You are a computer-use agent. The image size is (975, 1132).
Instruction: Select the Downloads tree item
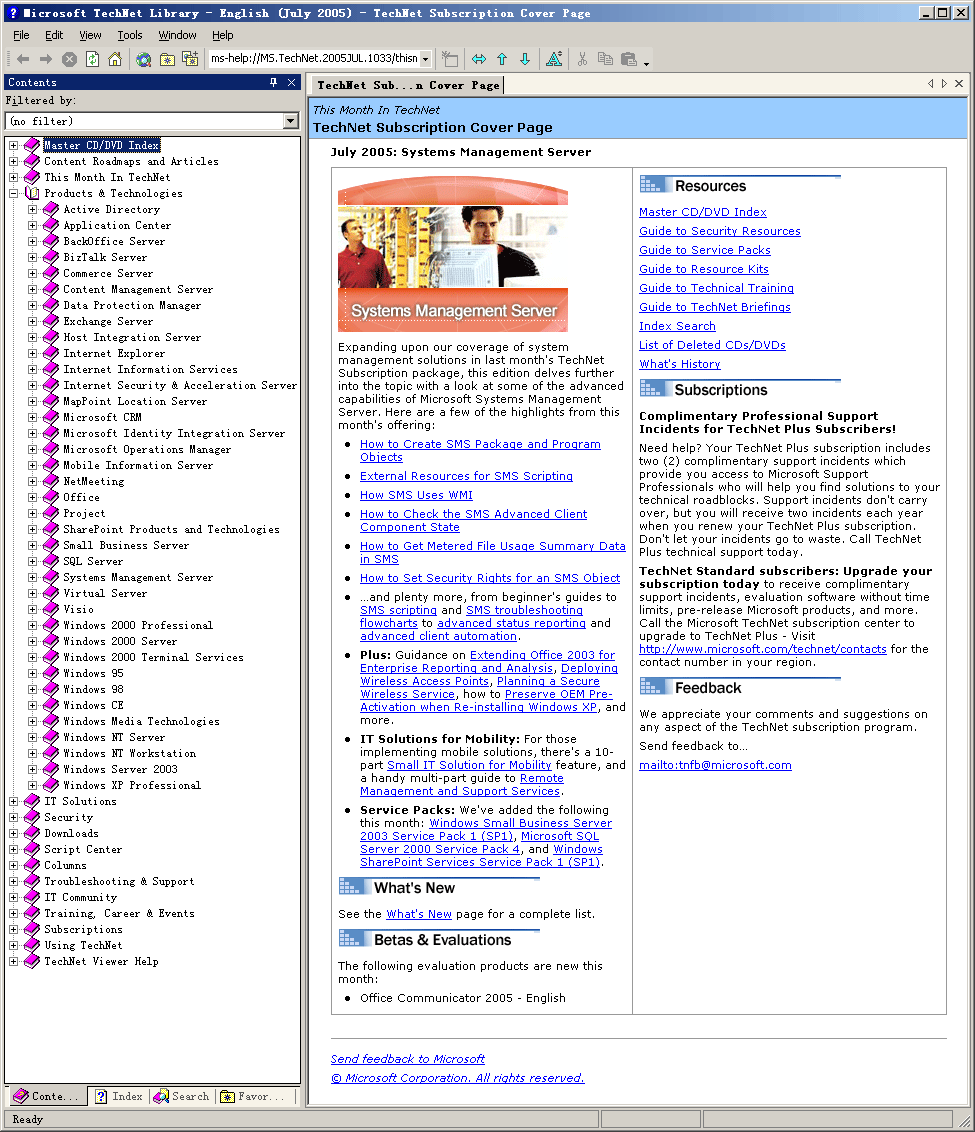click(x=71, y=833)
